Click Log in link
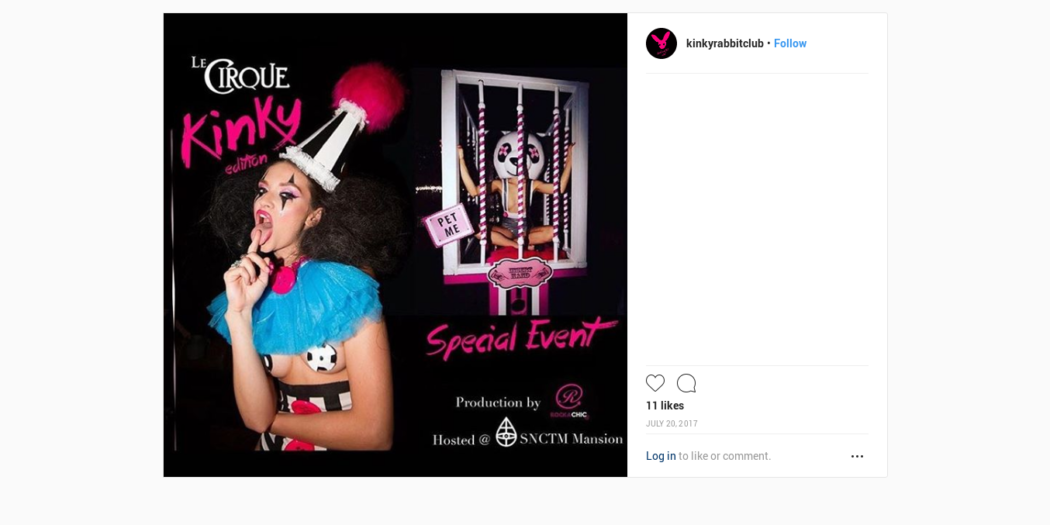1050x525 pixels. [660, 456]
